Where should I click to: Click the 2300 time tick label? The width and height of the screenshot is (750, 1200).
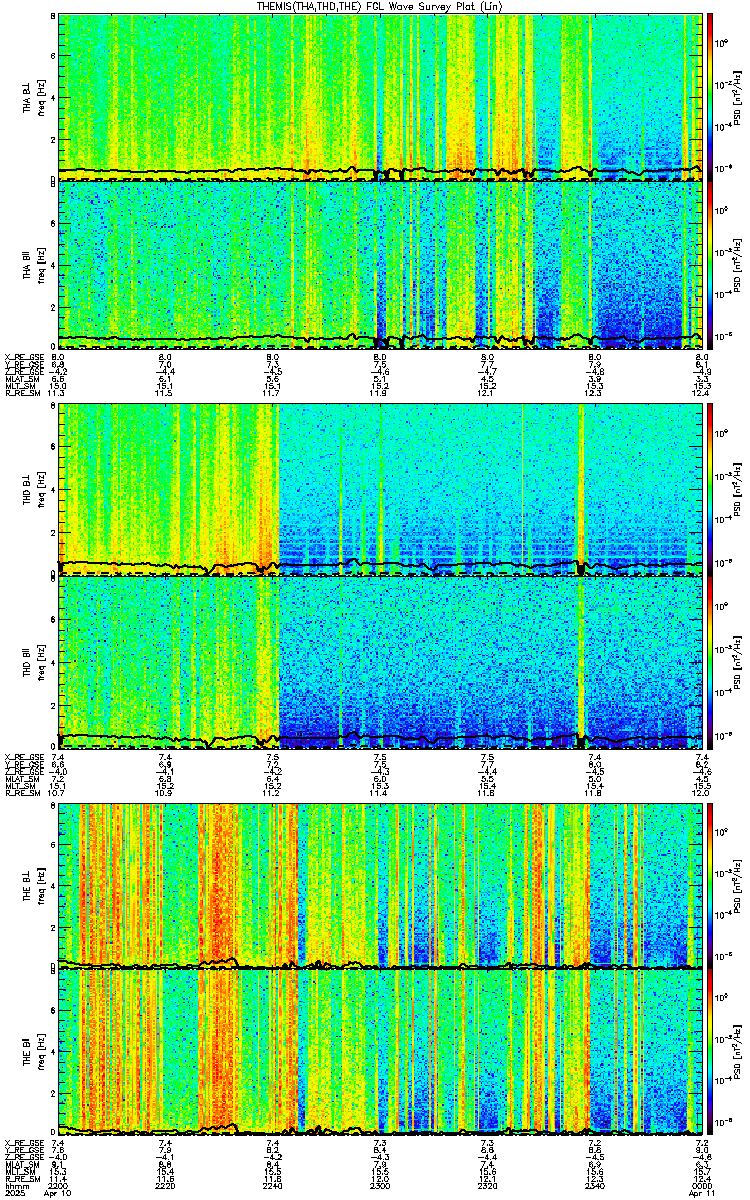coord(380,1186)
